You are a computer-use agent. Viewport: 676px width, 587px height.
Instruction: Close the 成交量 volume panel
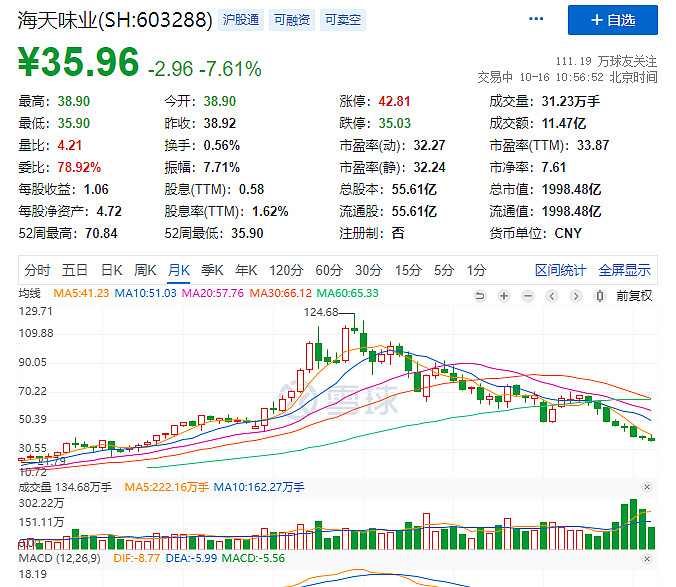click(647, 487)
